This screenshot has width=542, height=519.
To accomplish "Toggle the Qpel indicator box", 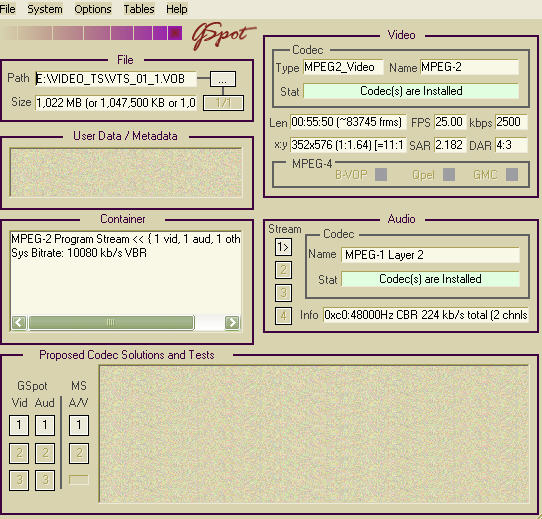I will (449, 175).
